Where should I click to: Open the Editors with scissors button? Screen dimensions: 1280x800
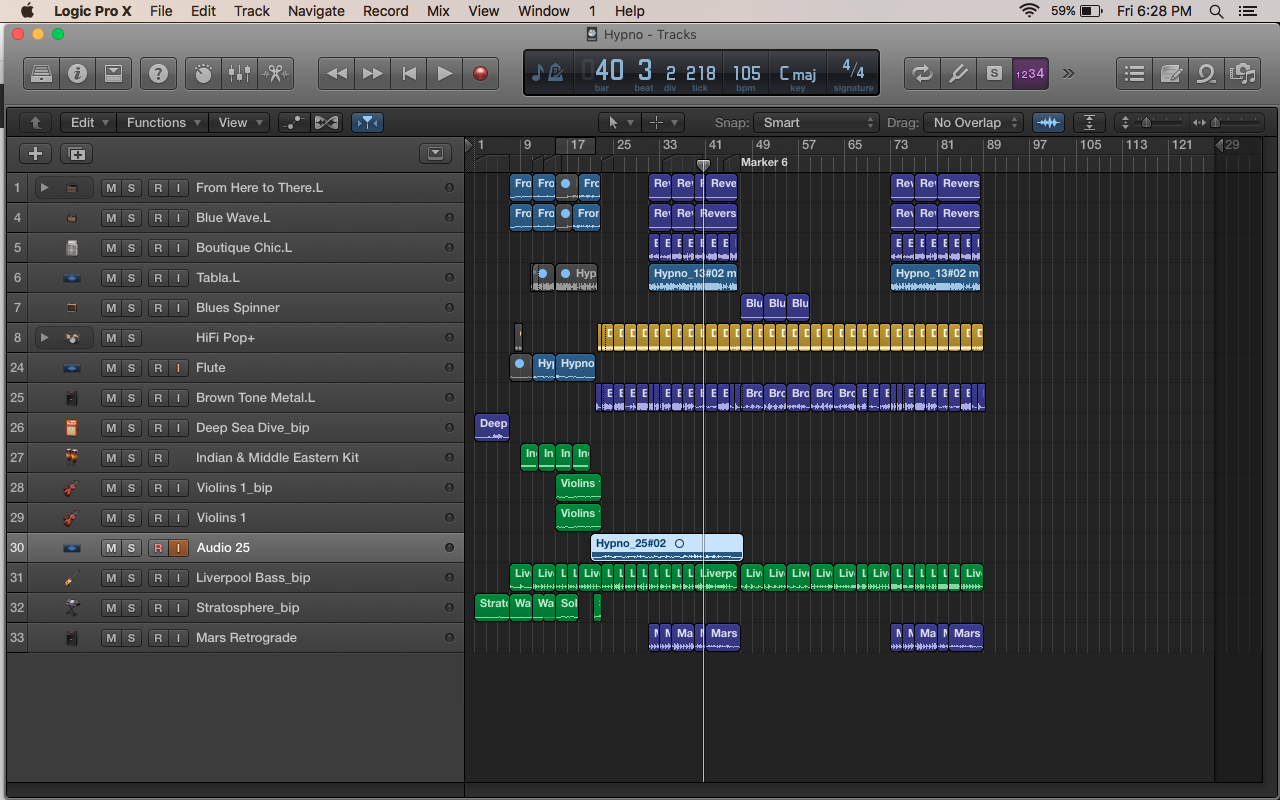pyautogui.click(x=275, y=73)
